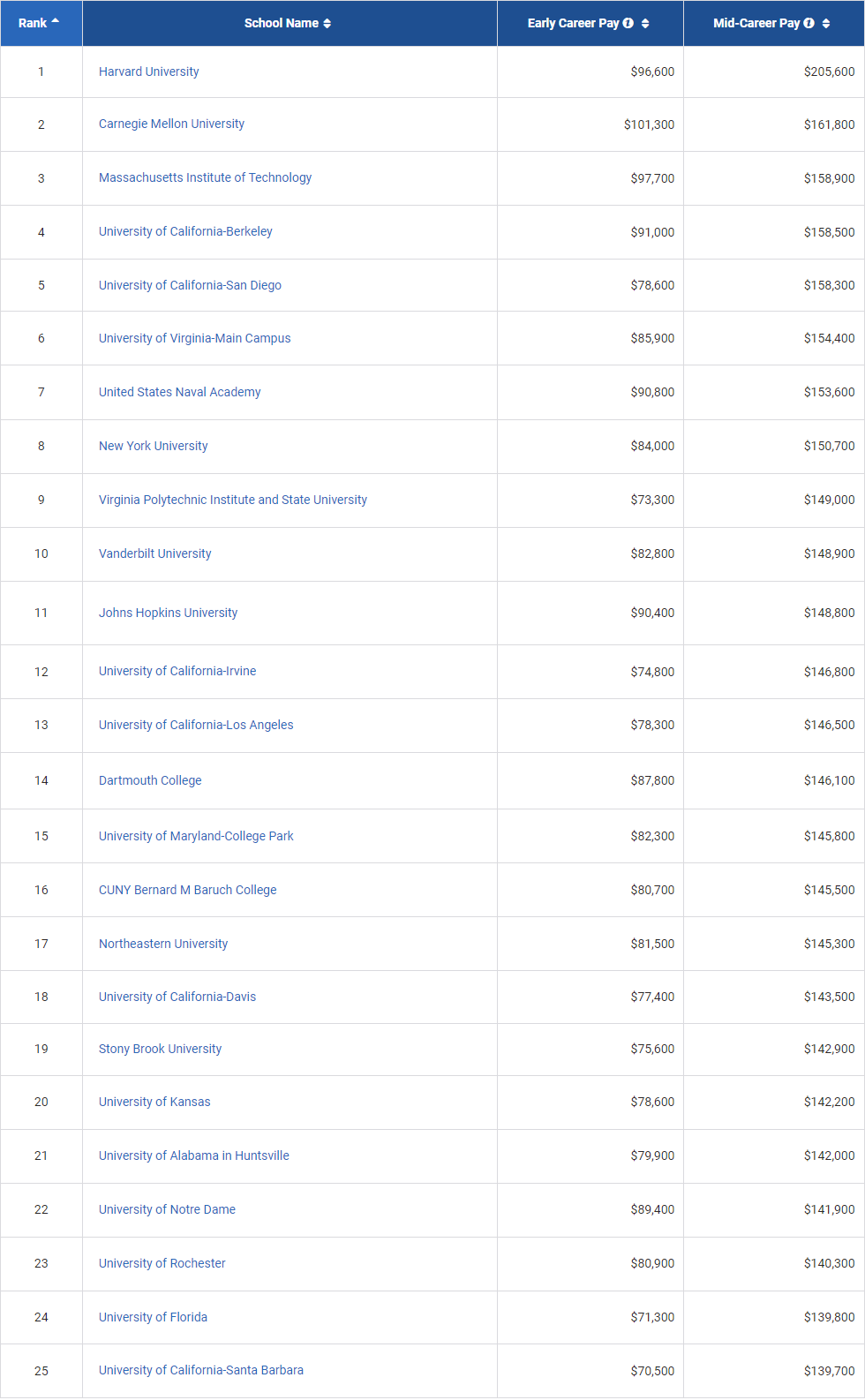Open United States Naval Academy link
Screen dimensions: 865x1400
(x=179, y=392)
